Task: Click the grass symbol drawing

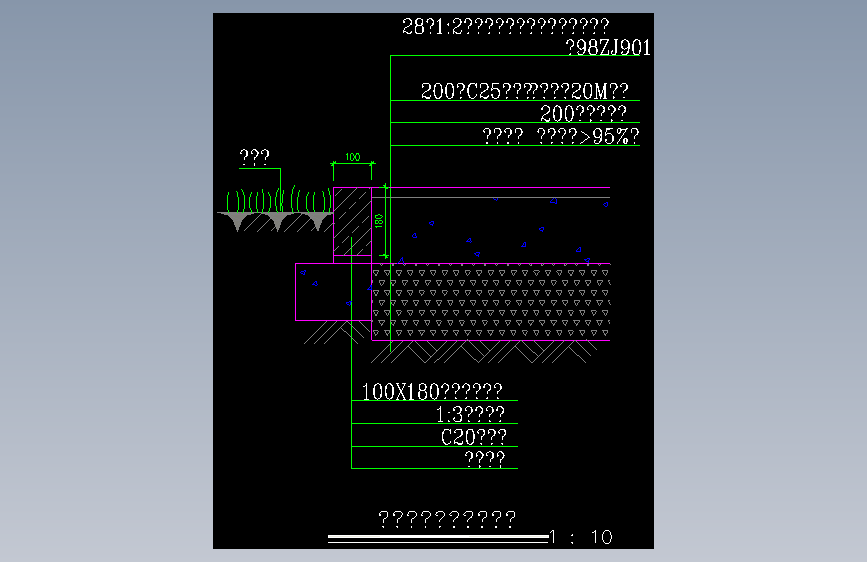Action: 279,200
